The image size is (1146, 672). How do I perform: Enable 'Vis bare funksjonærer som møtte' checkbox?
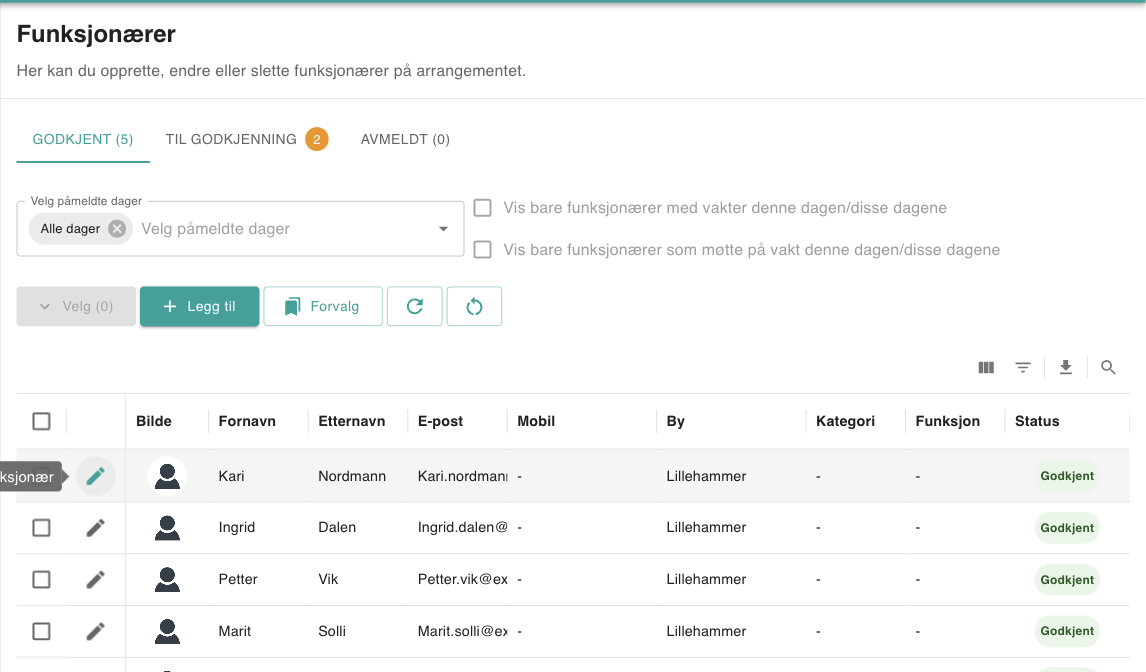pos(482,249)
